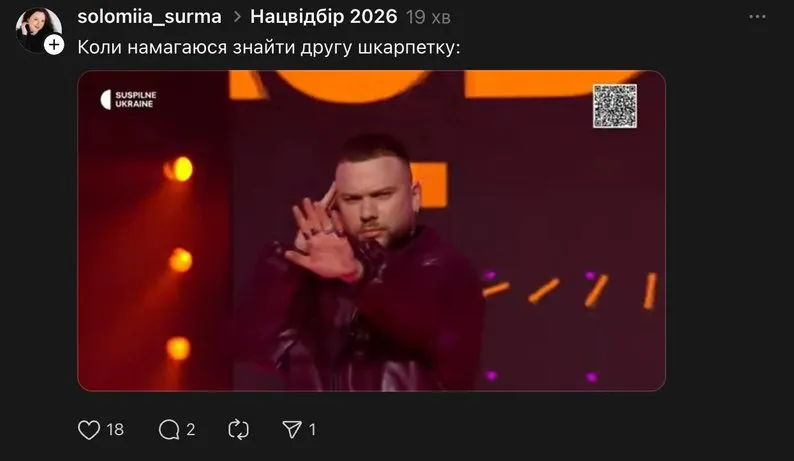Viewport: 794px width, 461px height.
Task: Click the chevron arrow next to the username
Action: (x=237, y=17)
